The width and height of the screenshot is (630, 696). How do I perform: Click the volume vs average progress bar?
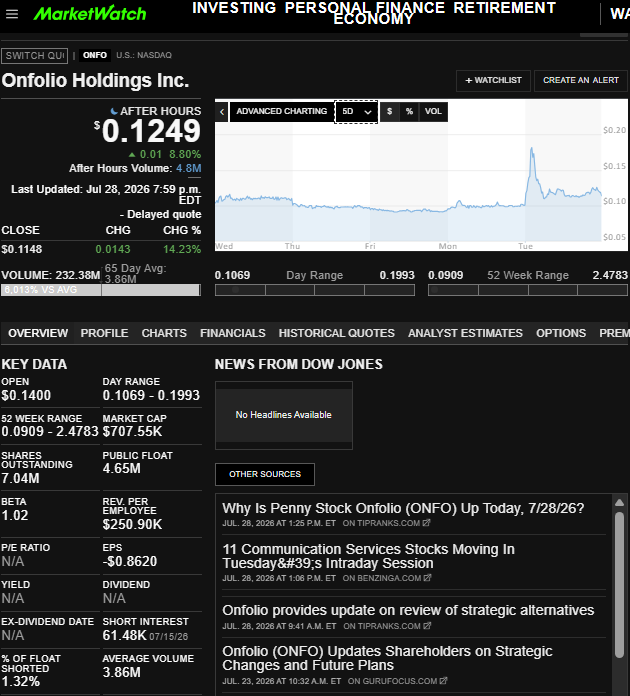click(101, 290)
